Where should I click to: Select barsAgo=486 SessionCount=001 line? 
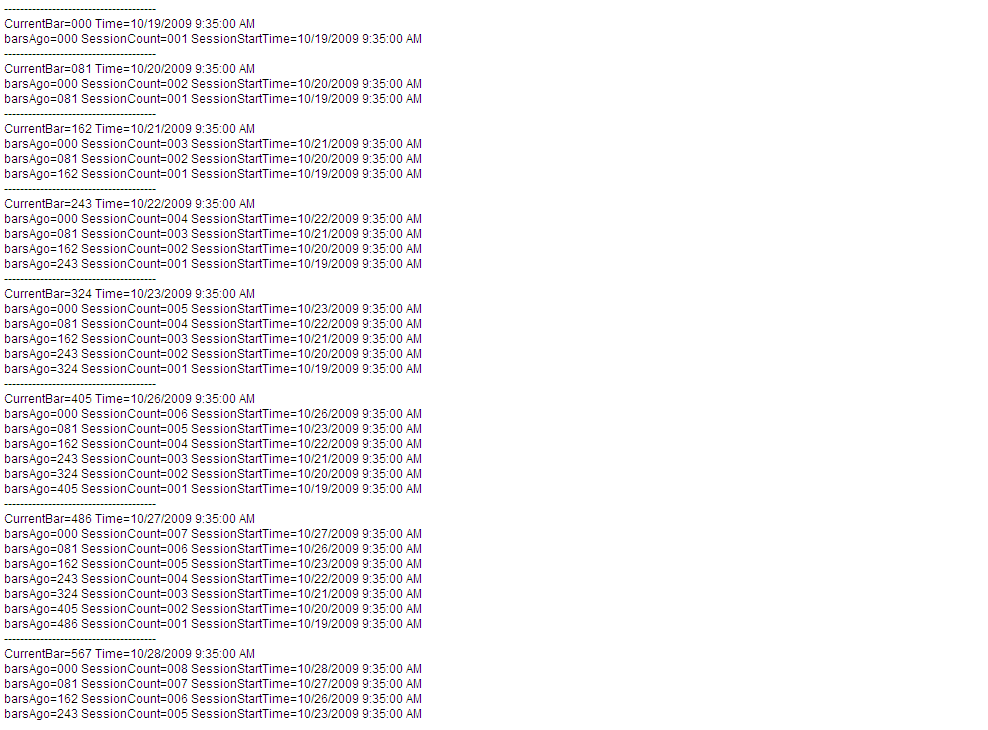tap(213, 624)
